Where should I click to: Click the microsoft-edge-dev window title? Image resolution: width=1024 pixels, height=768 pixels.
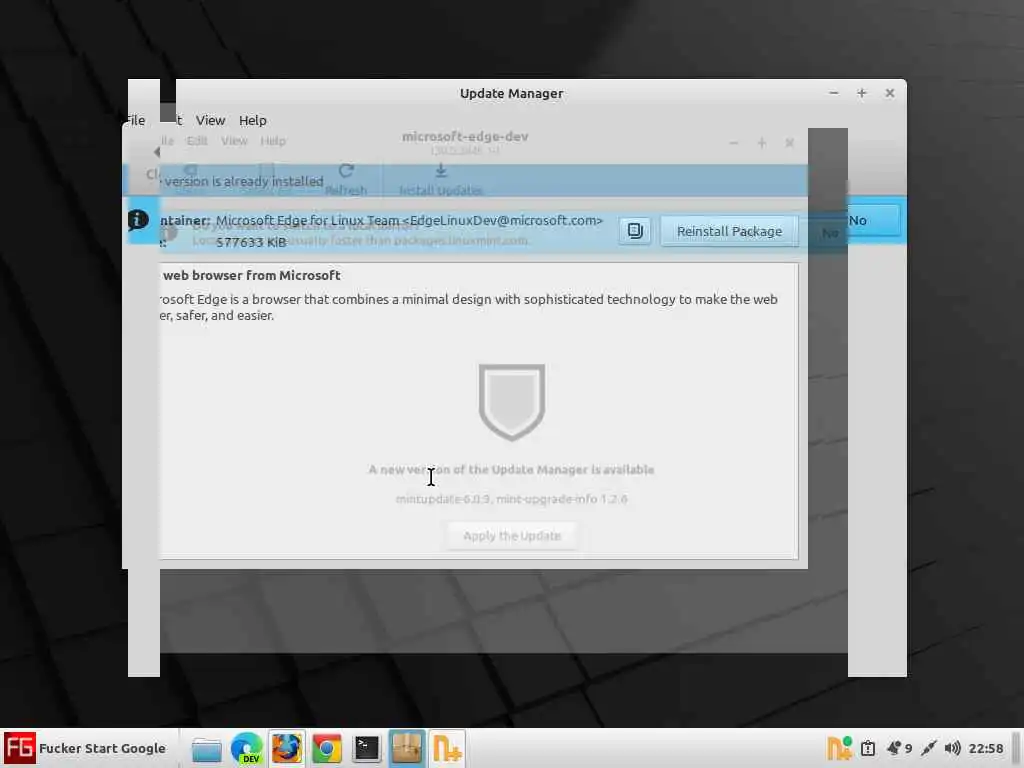[465, 136]
